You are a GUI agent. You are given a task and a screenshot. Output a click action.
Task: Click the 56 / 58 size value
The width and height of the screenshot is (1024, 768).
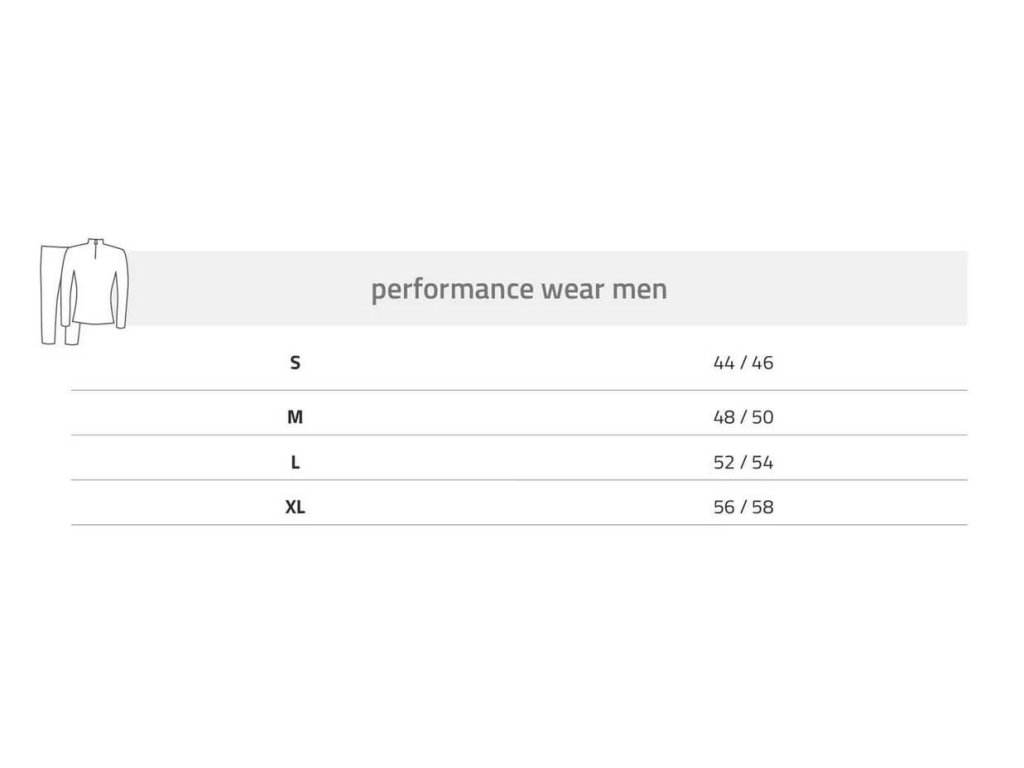(x=743, y=507)
